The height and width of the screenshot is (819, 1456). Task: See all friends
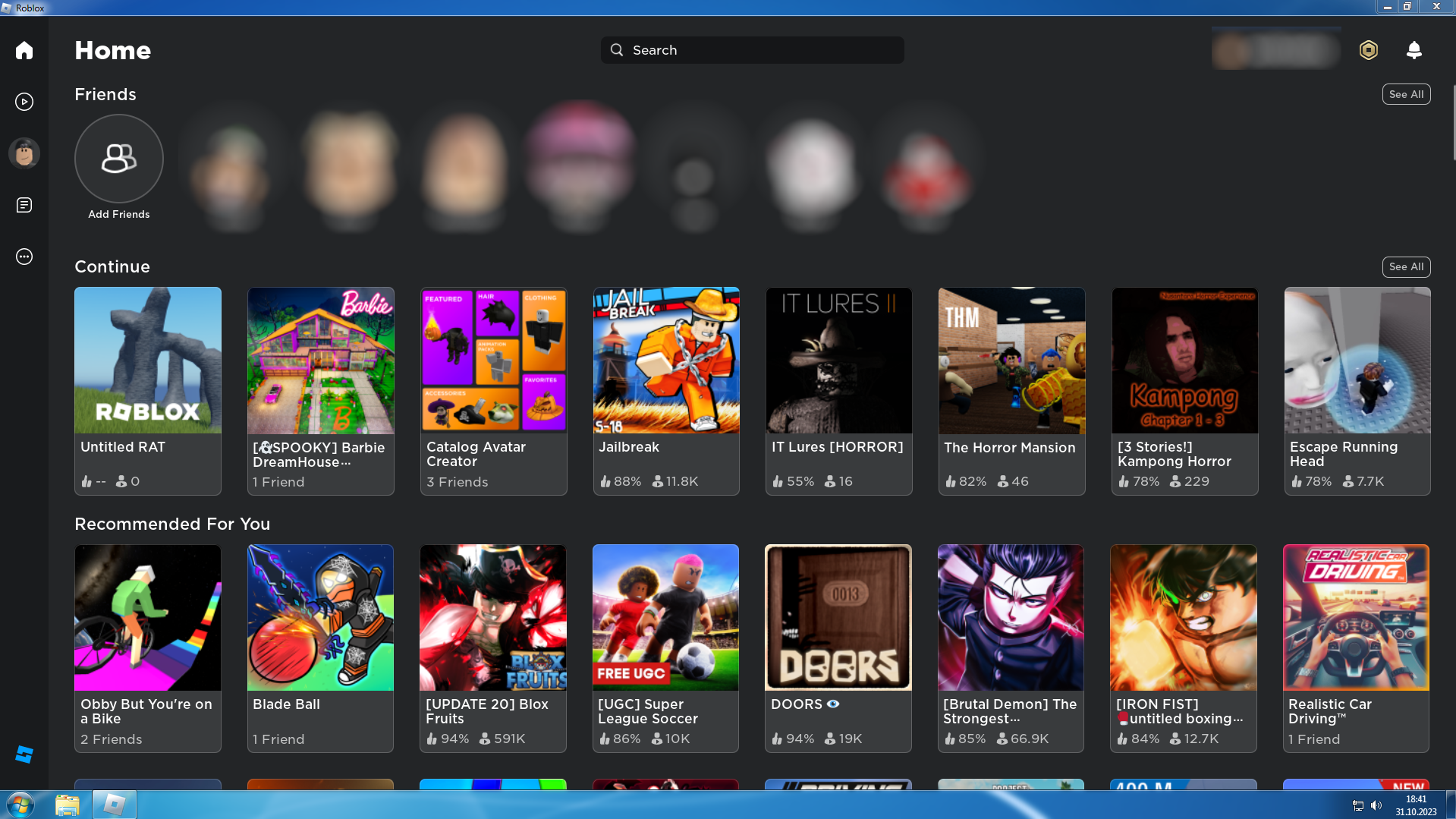(x=1407, y=94)
